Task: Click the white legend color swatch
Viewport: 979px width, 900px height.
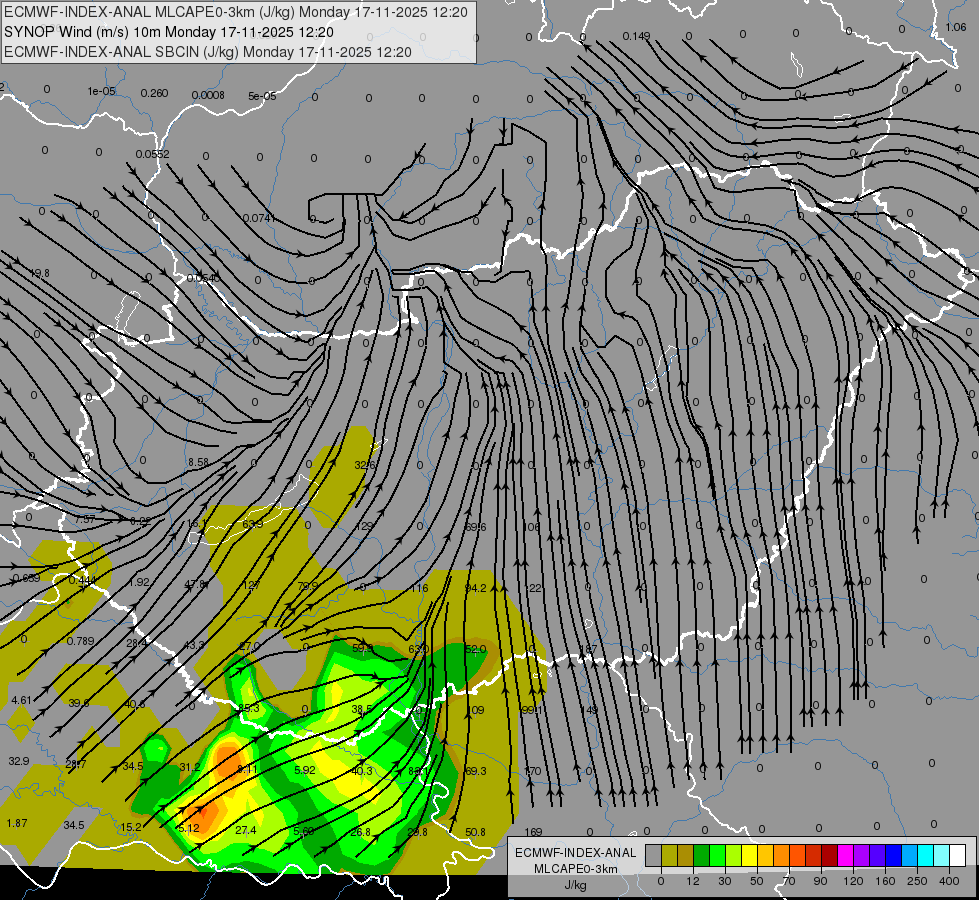Action: tap(957, 855)
